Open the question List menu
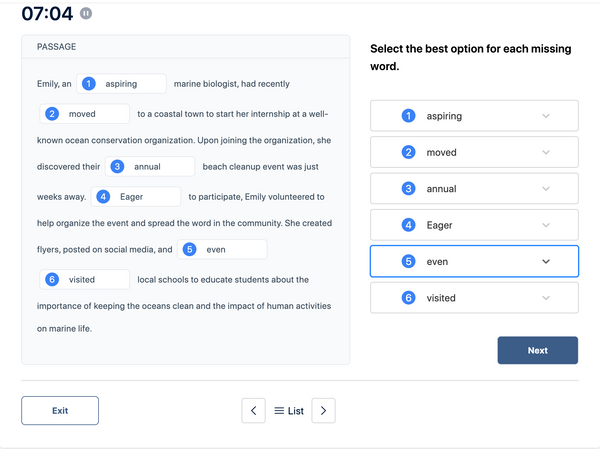 tap(289, 411)
